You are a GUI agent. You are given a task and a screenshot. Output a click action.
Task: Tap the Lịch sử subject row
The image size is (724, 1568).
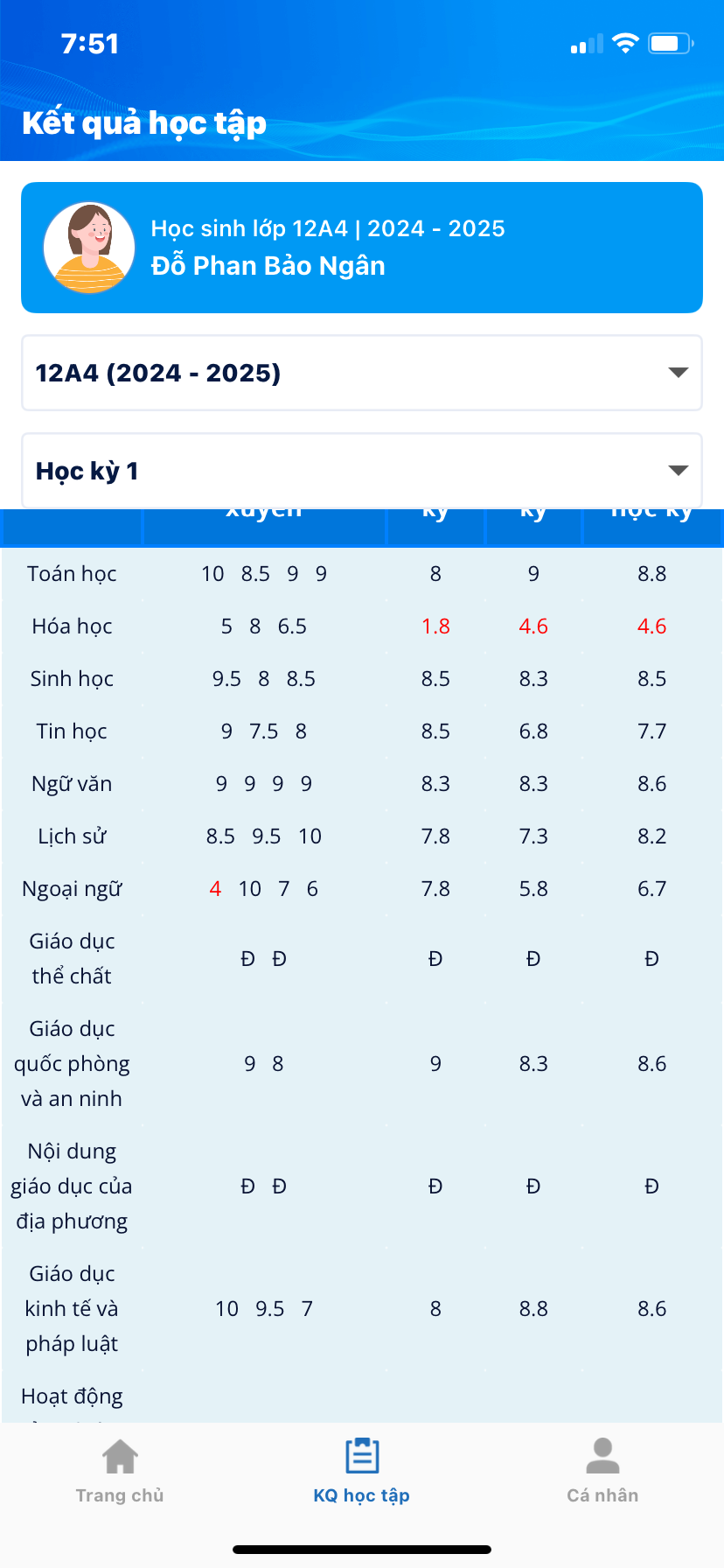pyautogui.click(x=72, y=836)
